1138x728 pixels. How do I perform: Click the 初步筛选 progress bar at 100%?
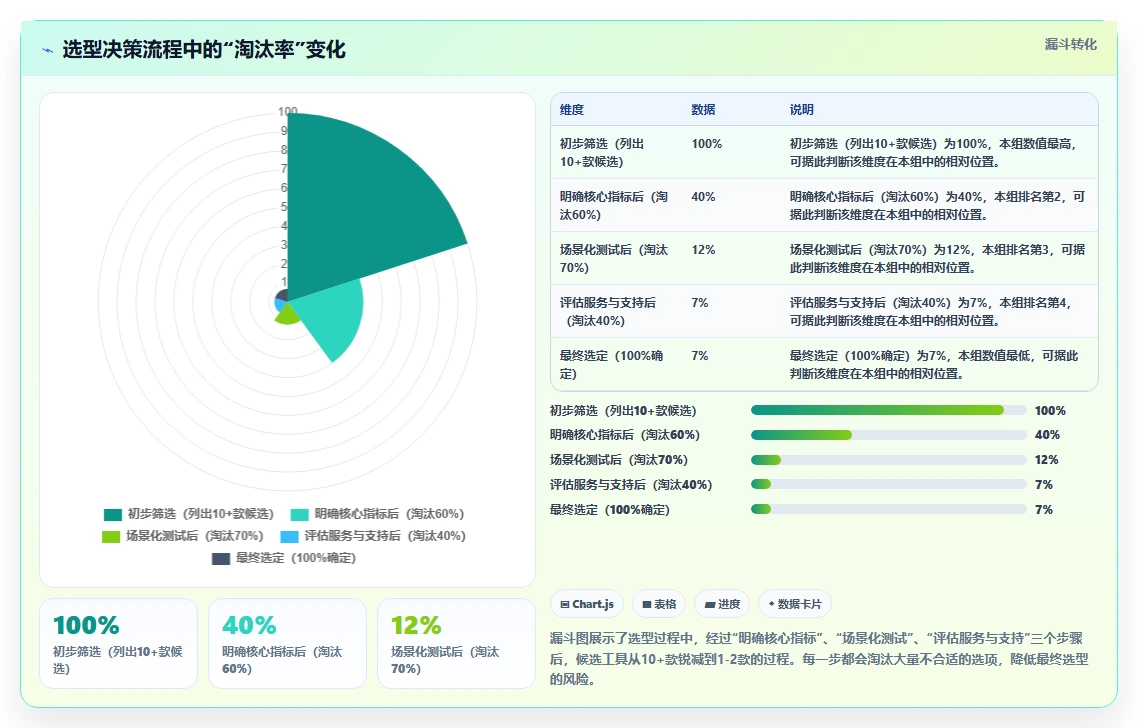(x=888, y=410)
